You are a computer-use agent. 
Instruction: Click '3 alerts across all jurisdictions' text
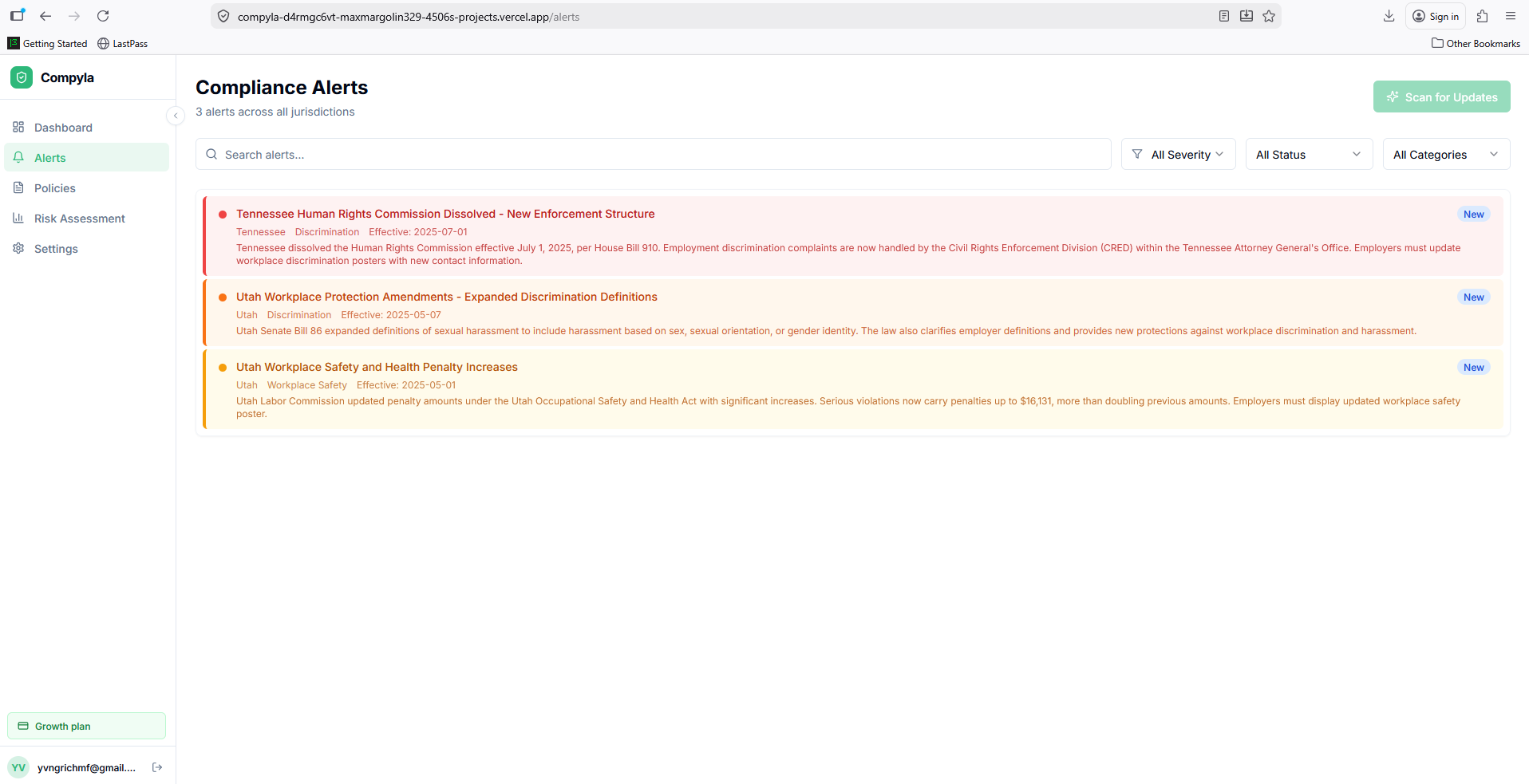pyautogui.click(x=275, y=112)
